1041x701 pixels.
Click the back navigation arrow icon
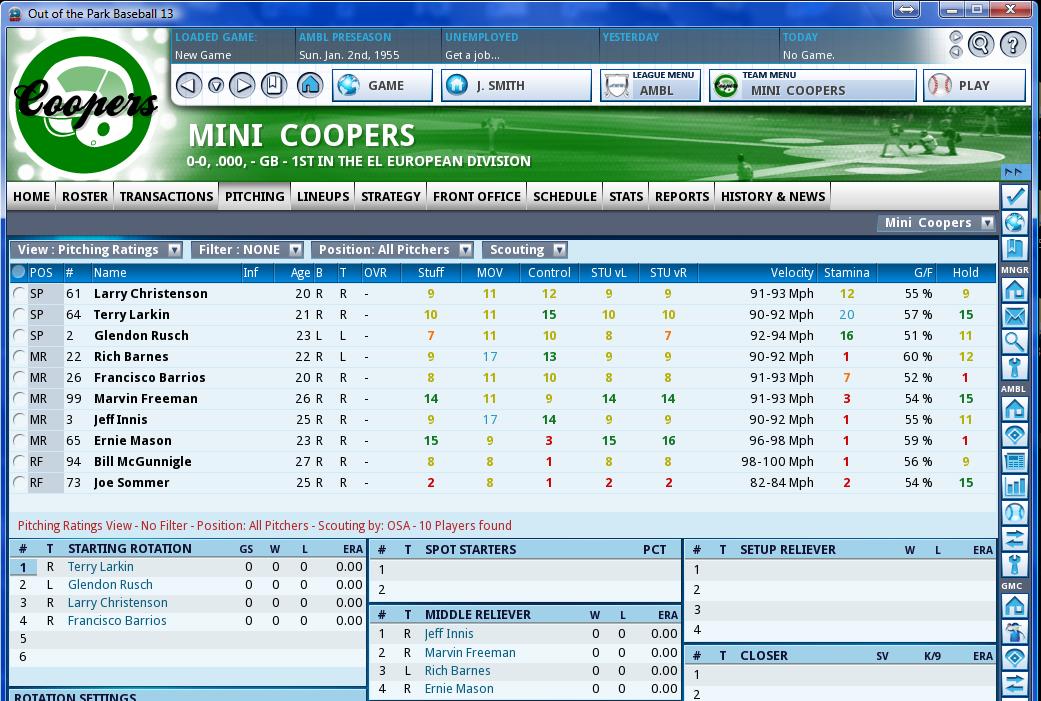point(189,86)
